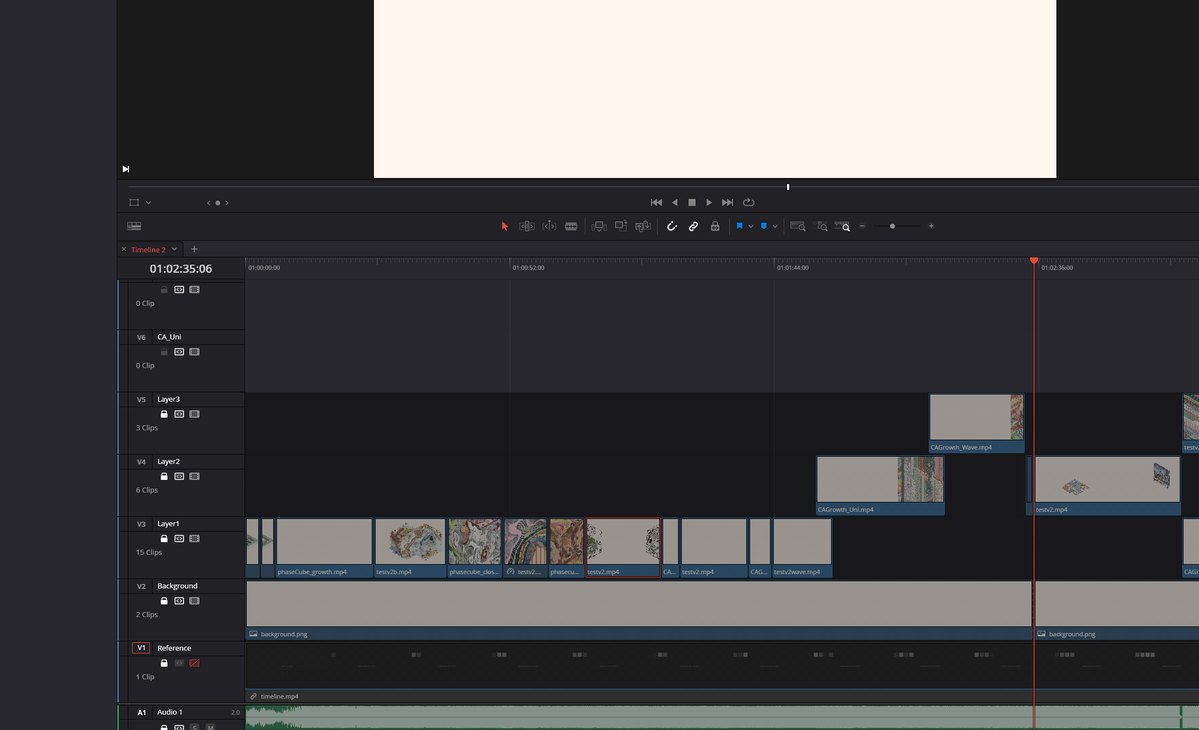This screenshot has width=1199, height=730.
Task: Toggle Position Lock icon
Action: [x=715, y=226]
